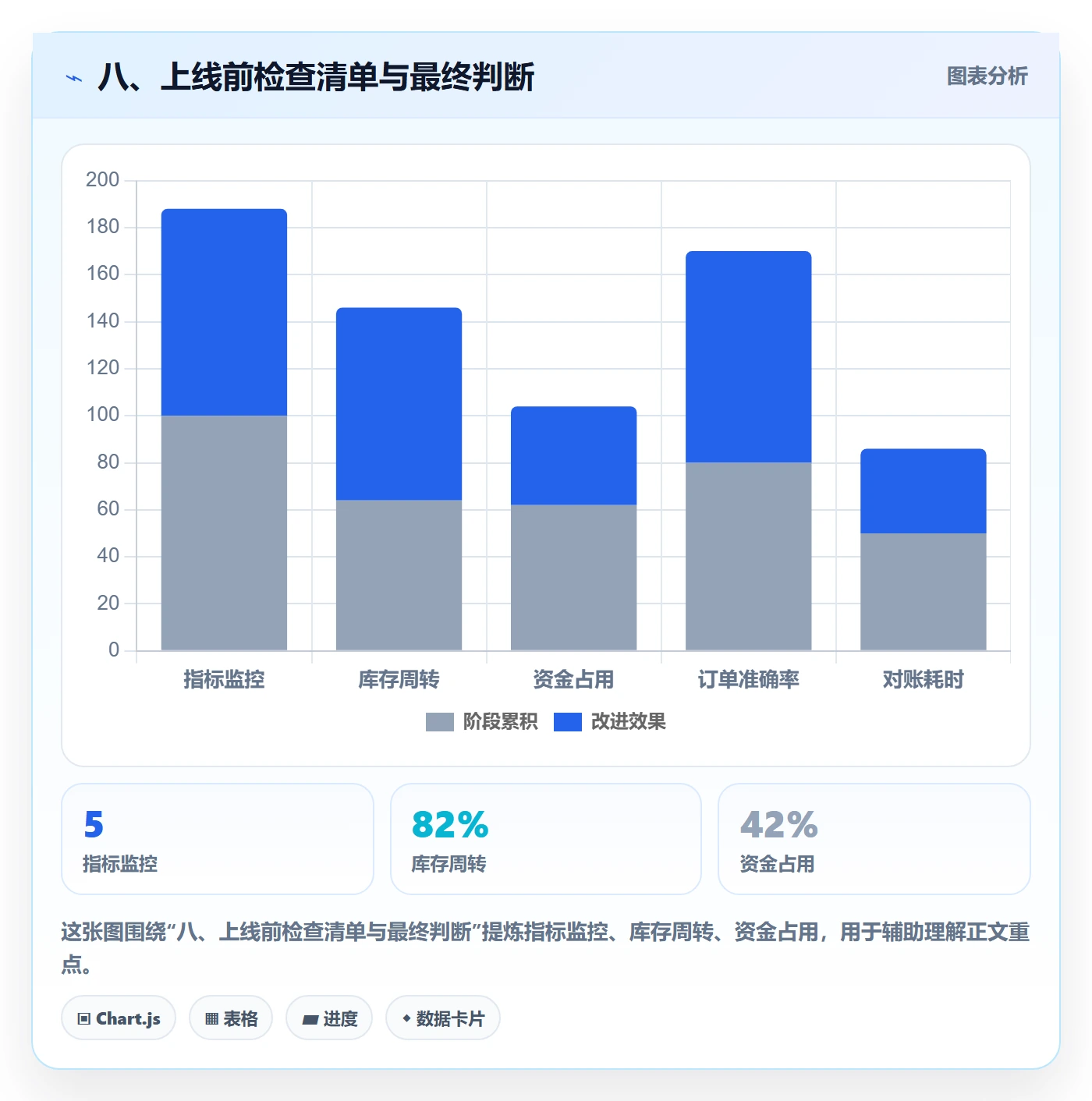Viewport: 1092px width, 1101px height.
Task: Click the 表格 tag chip
Action: pyautogui.click(x=231, y=1018)
